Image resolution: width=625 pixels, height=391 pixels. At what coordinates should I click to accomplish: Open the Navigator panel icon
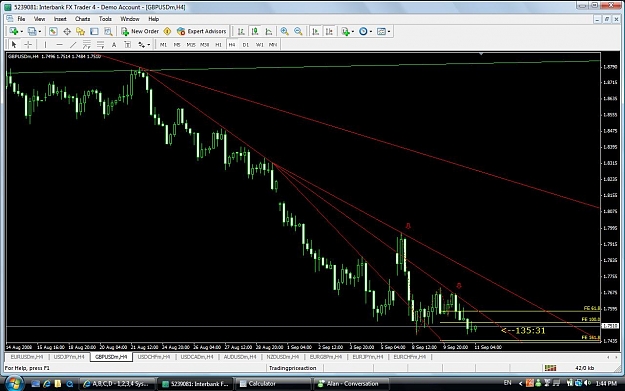81,31
